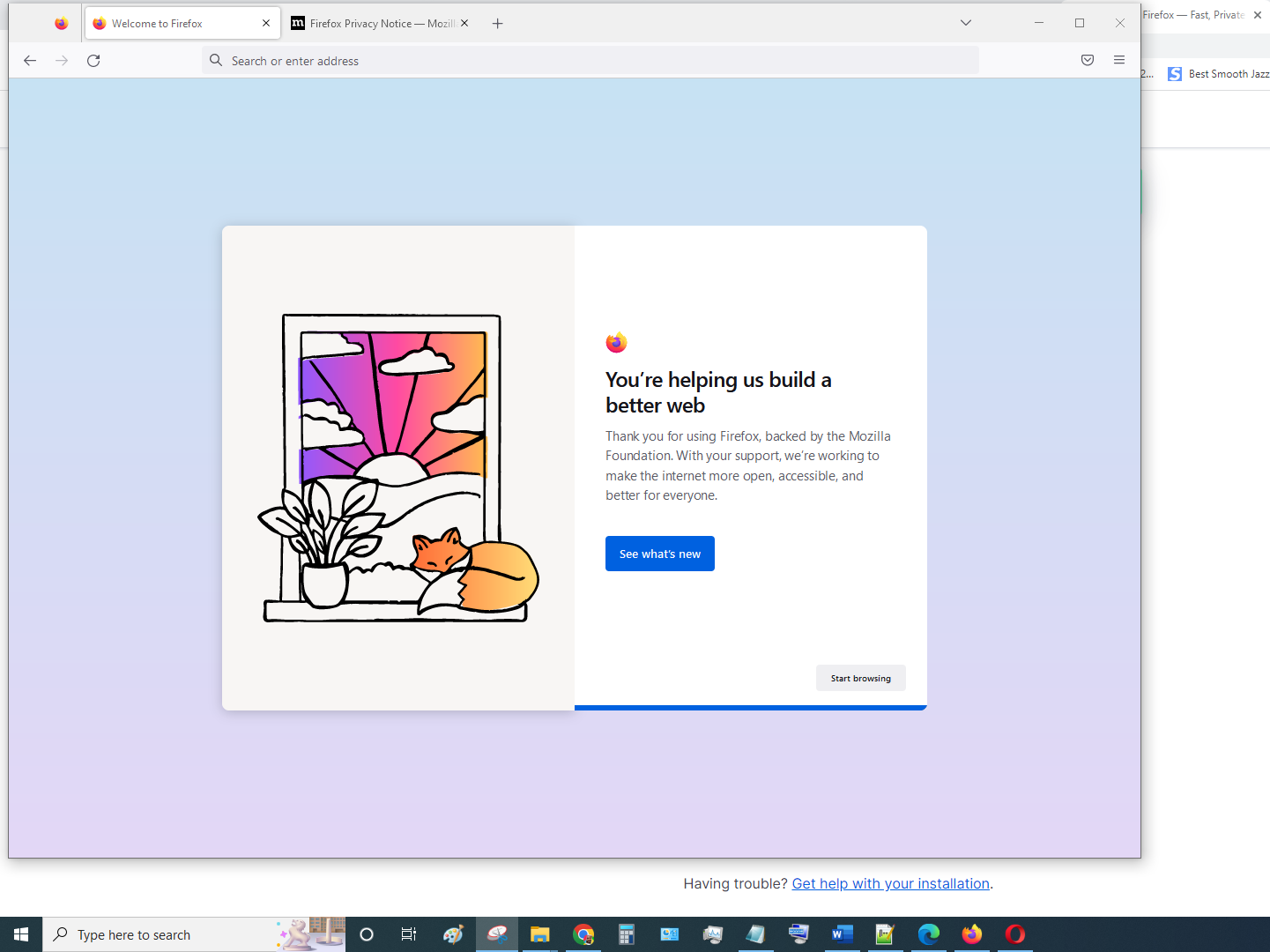Click the See what's new button

click(x=659, y=554)
